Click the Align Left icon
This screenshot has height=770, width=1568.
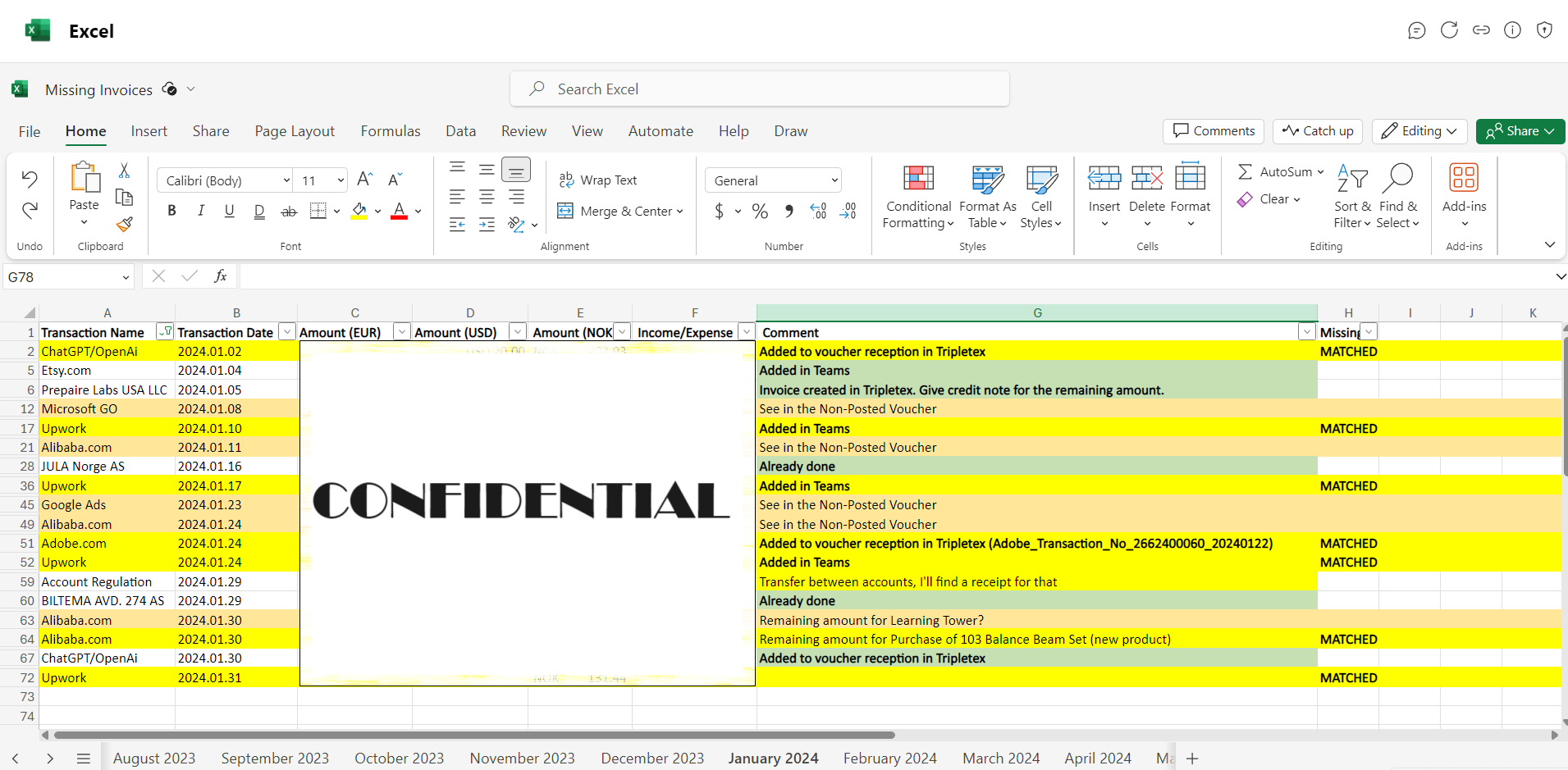pyautogui.click(x=457, y=197)
